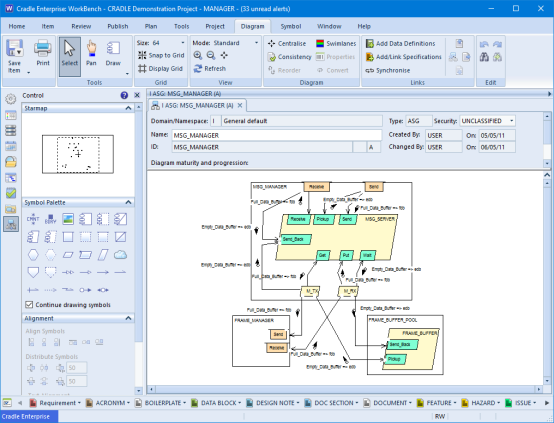Click the green checkmark sidebar icon

(x=11, y=193)
